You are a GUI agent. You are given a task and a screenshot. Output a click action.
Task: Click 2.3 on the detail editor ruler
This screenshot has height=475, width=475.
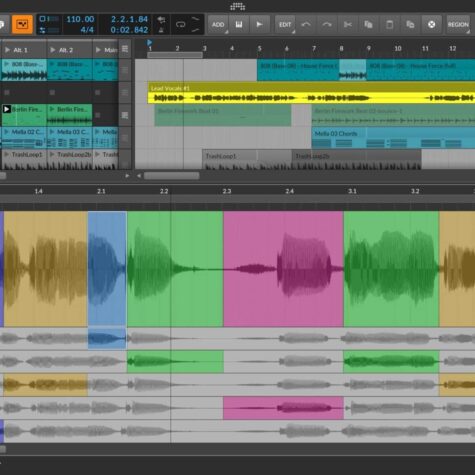pos(227,191)
